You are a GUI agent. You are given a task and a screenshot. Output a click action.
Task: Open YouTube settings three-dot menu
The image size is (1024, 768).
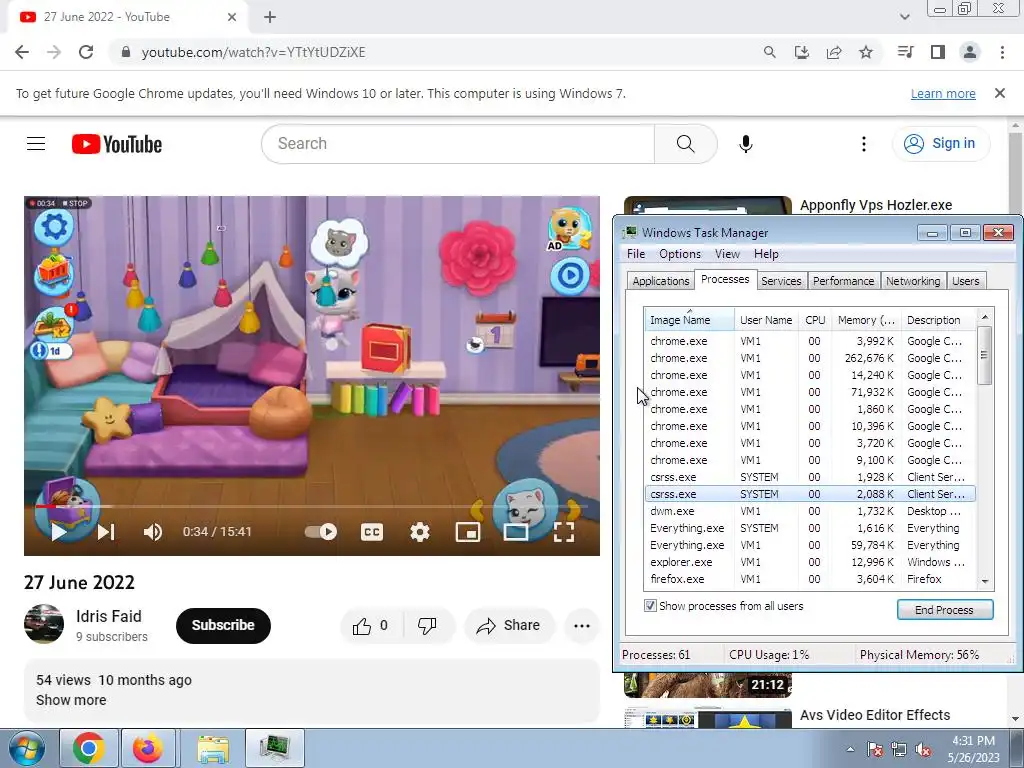click(x=863, y=144)
